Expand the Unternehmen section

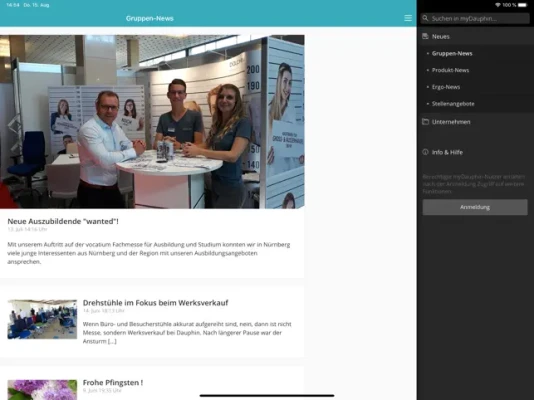pyautogui.click(x=475, y=122)
